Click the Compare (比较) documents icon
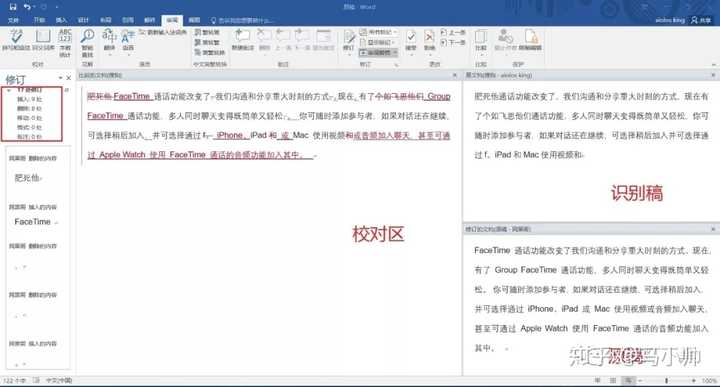The height and width of the screenshot is (387, 720). pos(481,40)
